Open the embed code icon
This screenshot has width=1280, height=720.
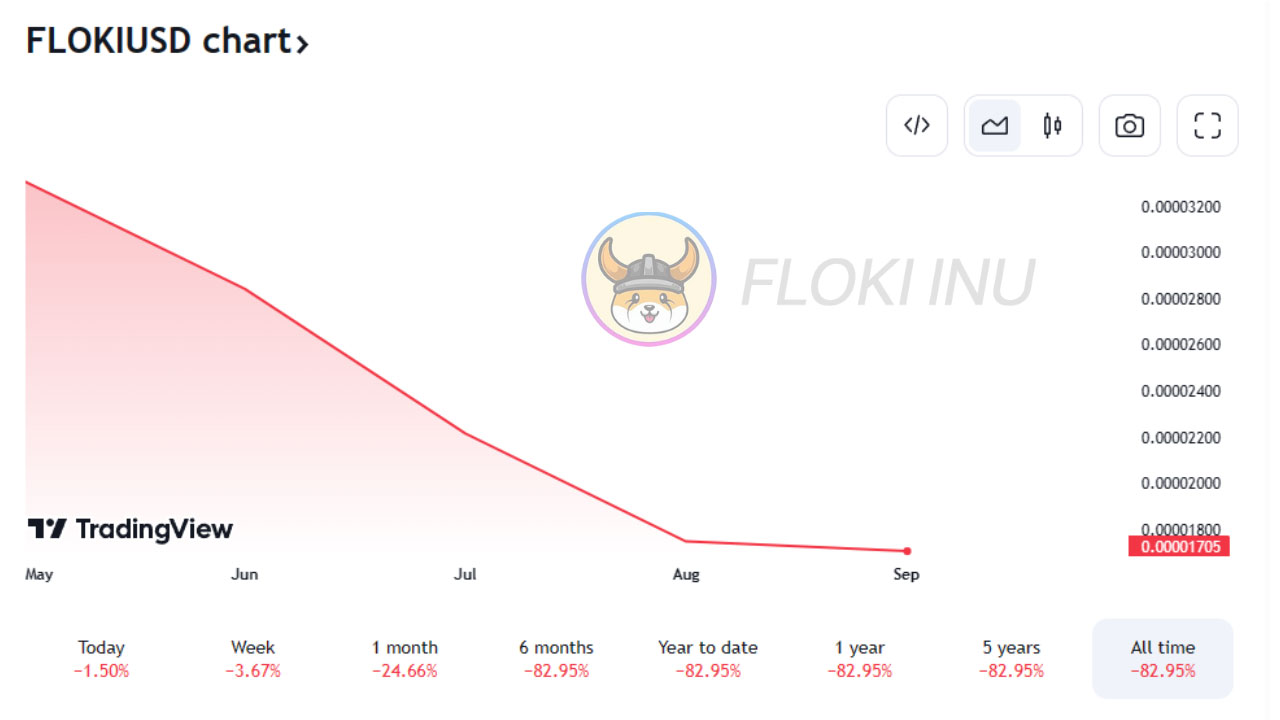pyautogui.click(x=917, y=126)
